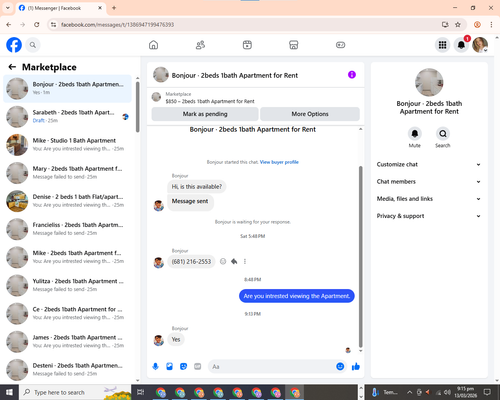Open Windows Start menu
Image resolution: width=500 pixels, height=400 pixels.
tap(9, 392)
